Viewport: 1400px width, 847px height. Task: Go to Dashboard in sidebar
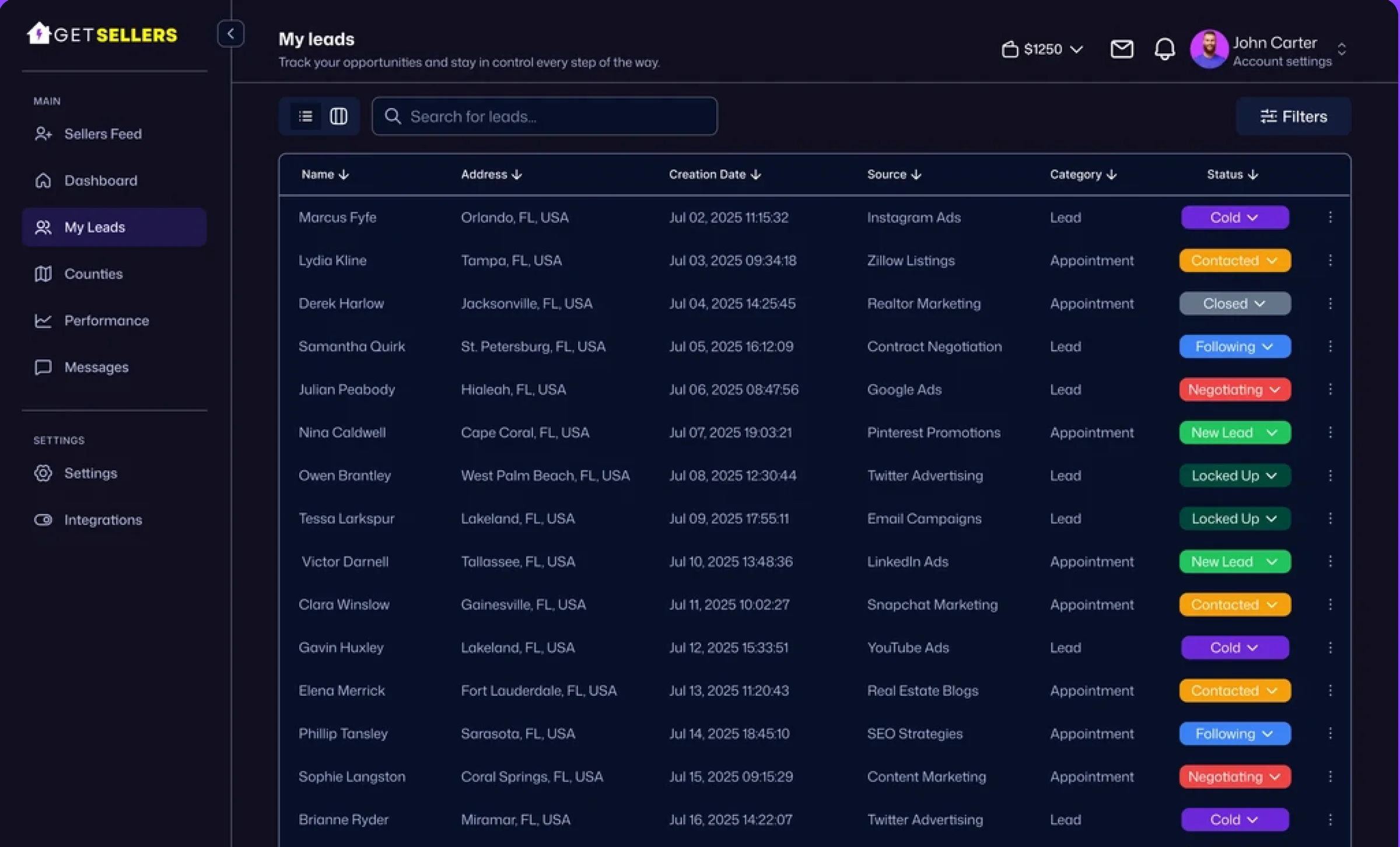tap(114, 180)
